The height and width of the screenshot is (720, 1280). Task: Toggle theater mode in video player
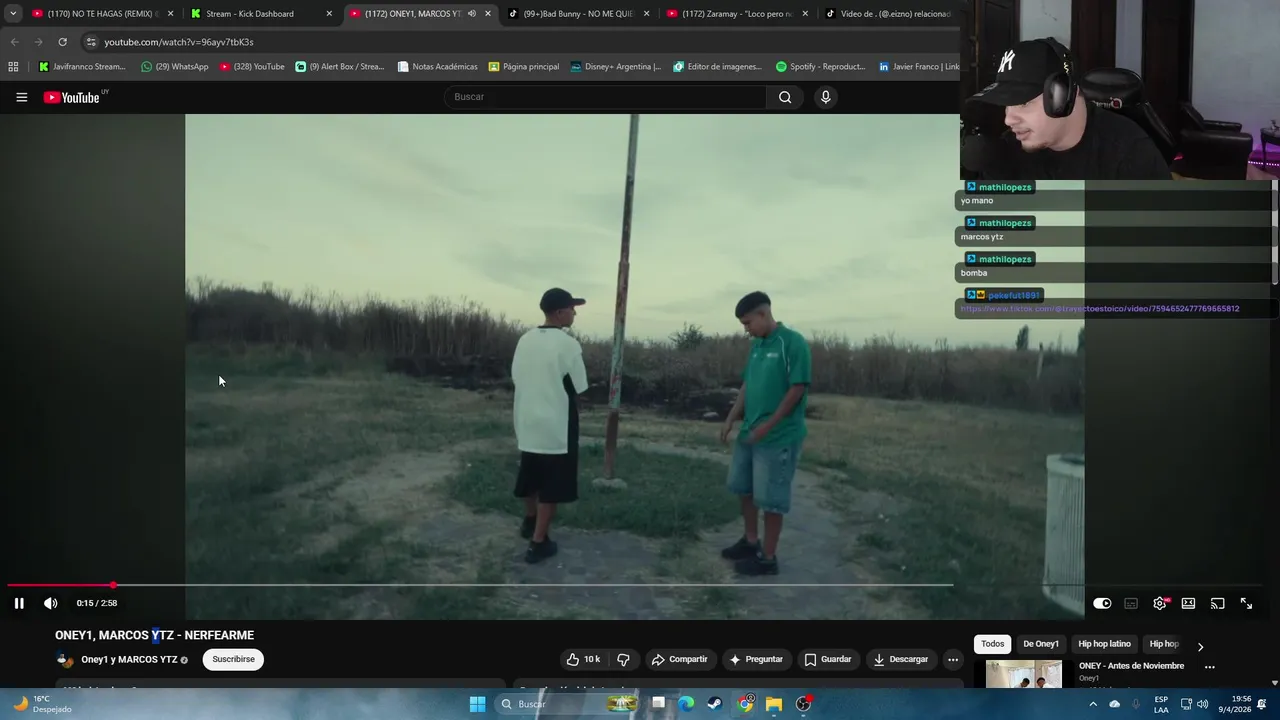1188,603
